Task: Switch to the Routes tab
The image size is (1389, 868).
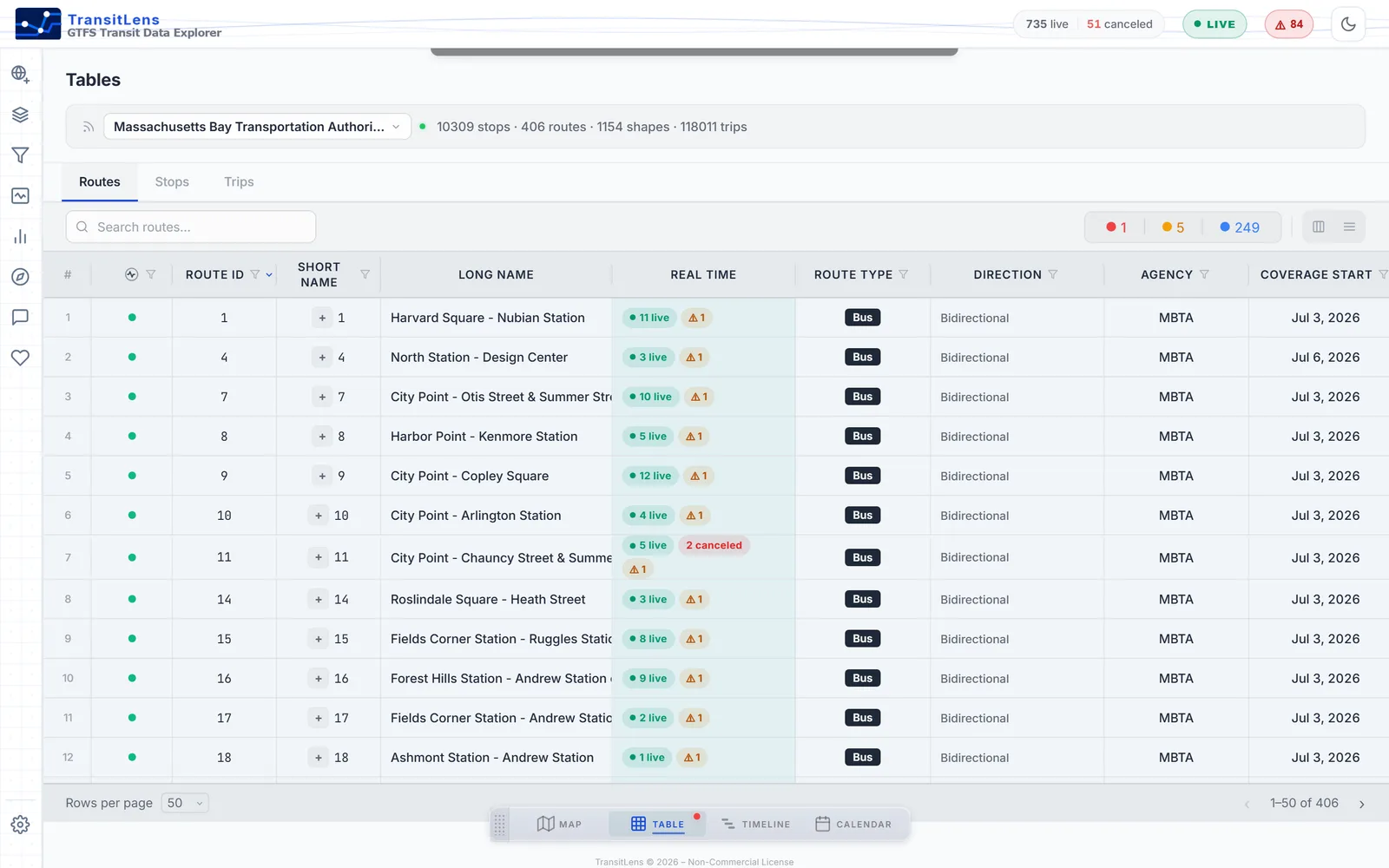Action: pyautogui.click(x=100, y=181)
